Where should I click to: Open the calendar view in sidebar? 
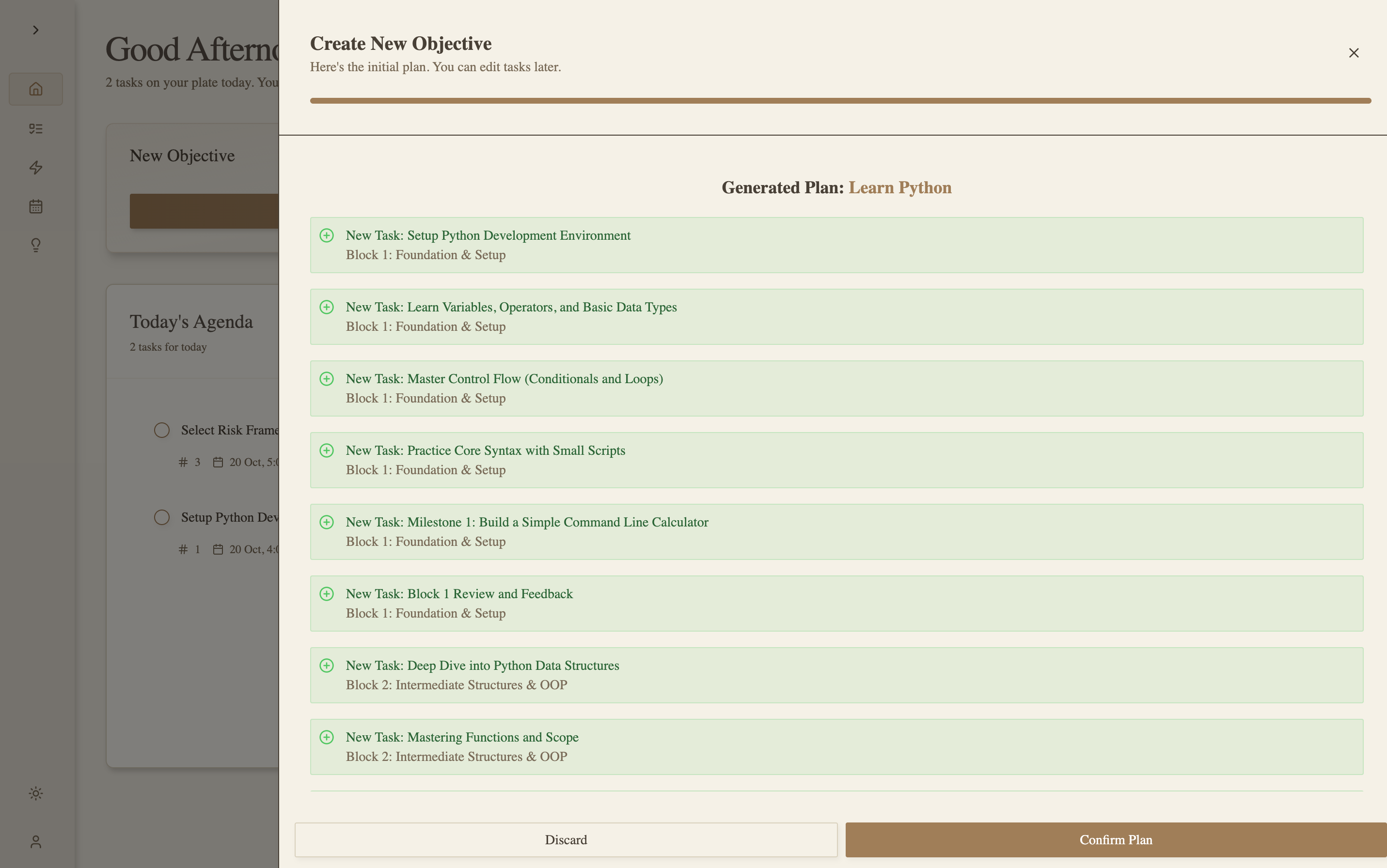coord(35,206)
